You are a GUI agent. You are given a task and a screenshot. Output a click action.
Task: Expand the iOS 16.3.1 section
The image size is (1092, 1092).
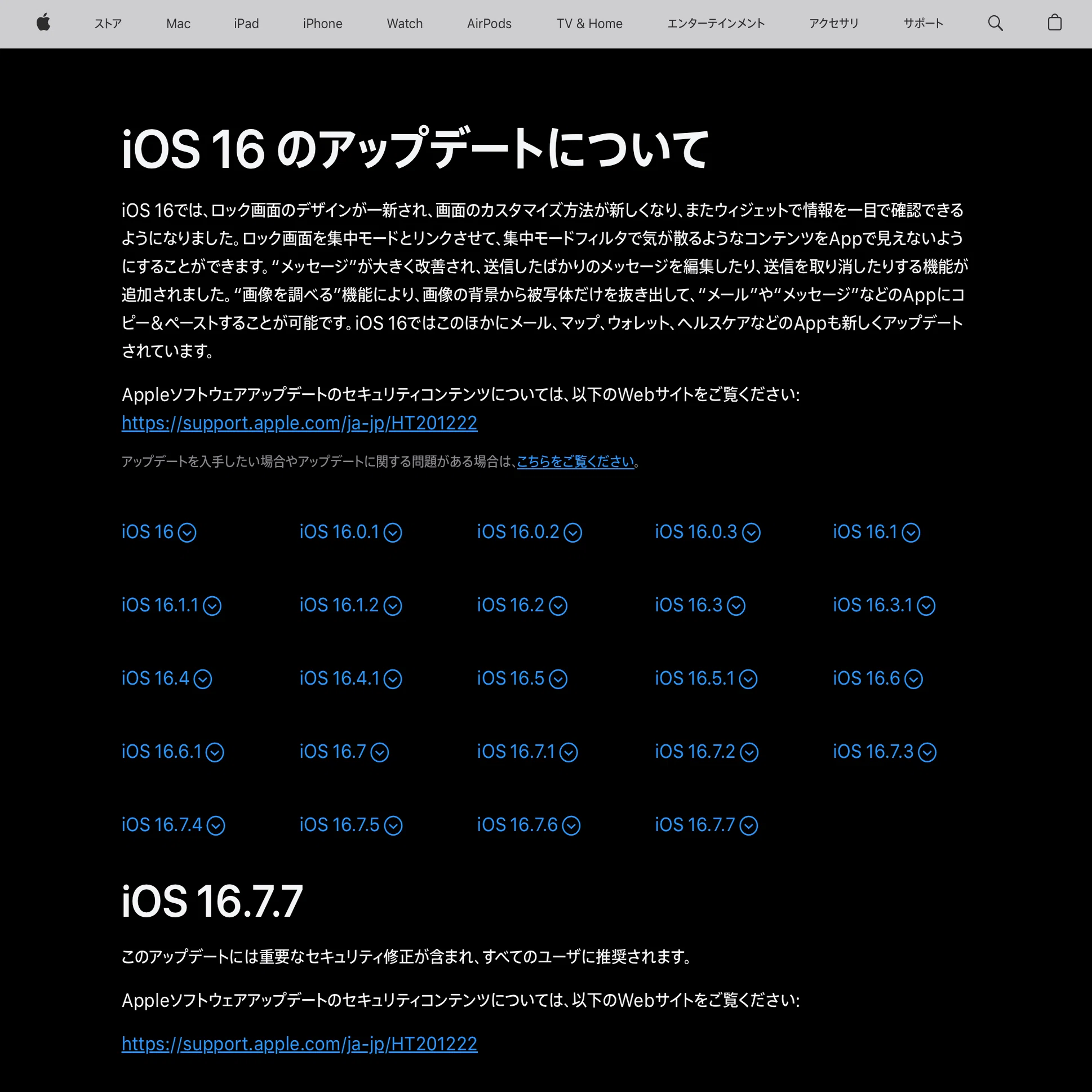pyautogui.click(x=884, y=605)
